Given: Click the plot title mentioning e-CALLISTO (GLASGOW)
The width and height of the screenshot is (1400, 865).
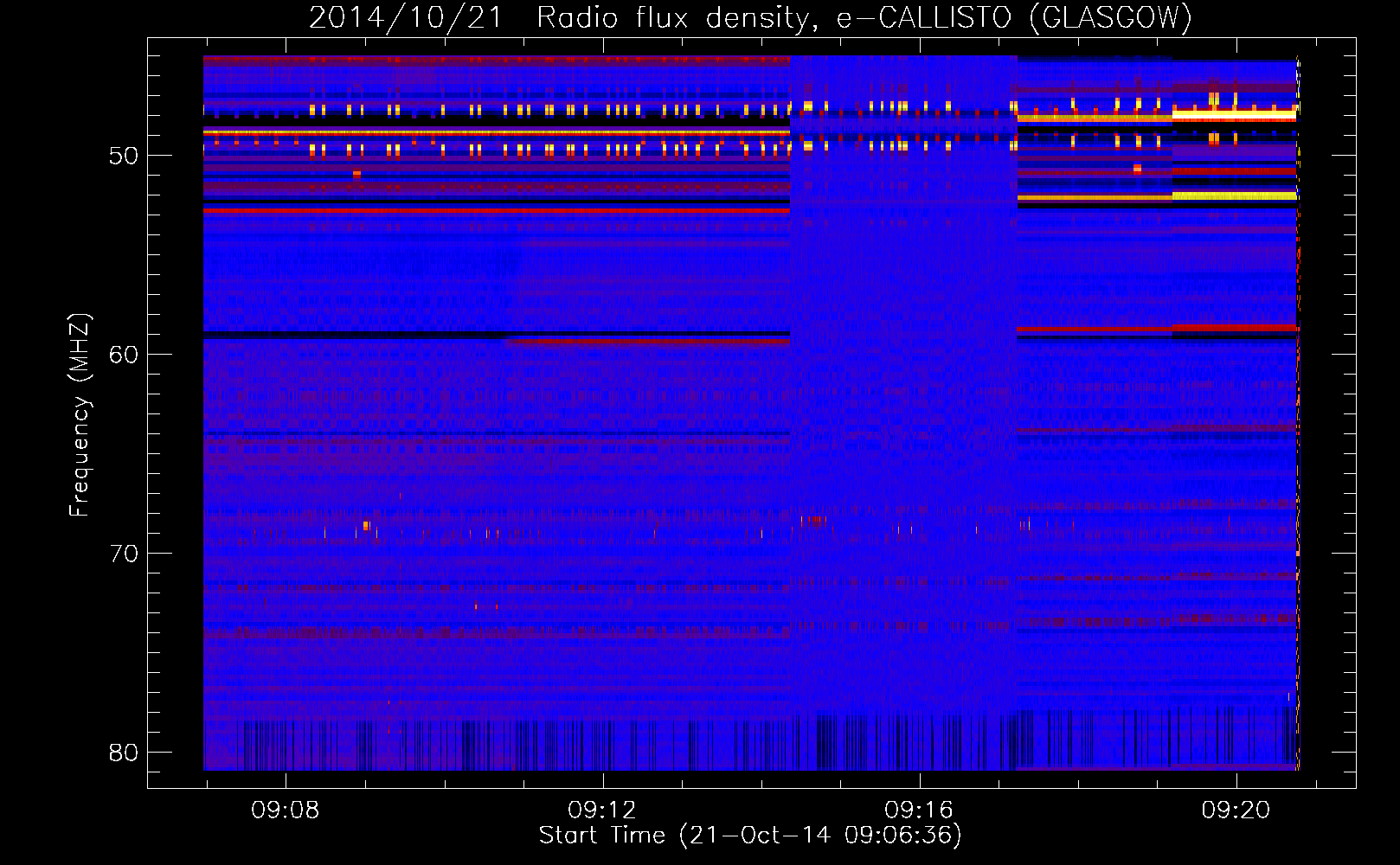Looking at the screenshot, I should [x=750, y=18].
